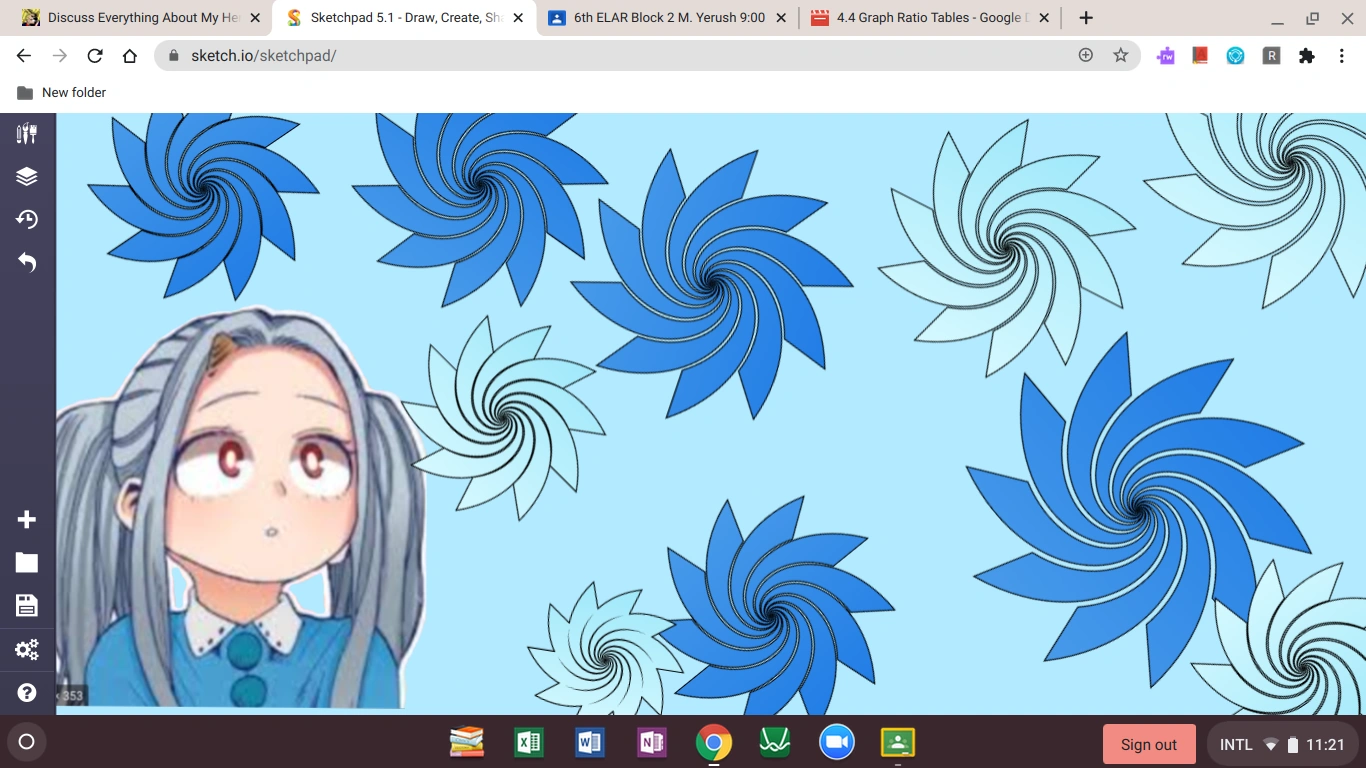Open the History panel clock icon
The width and height of the screenshot is (1366, 768).
(26, 219)
